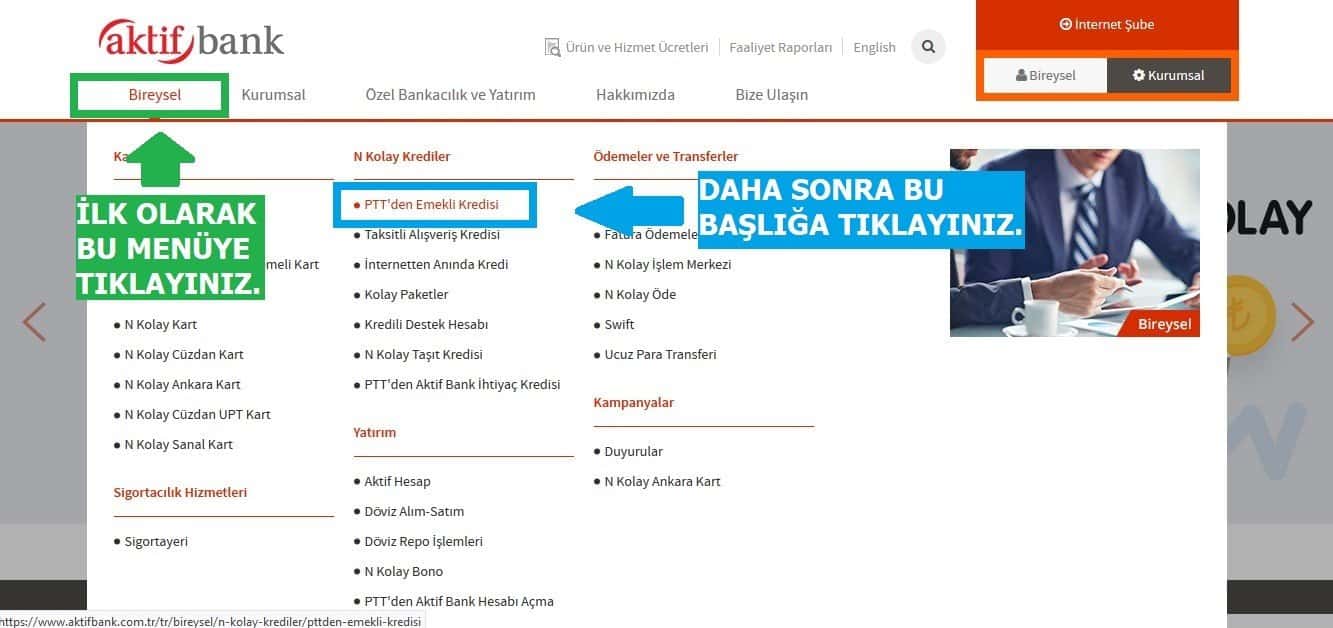Select Bireysel internet branch option
Image resolution: width=1333 pixels, height=628 pixels.
(x=1045, y=75)
